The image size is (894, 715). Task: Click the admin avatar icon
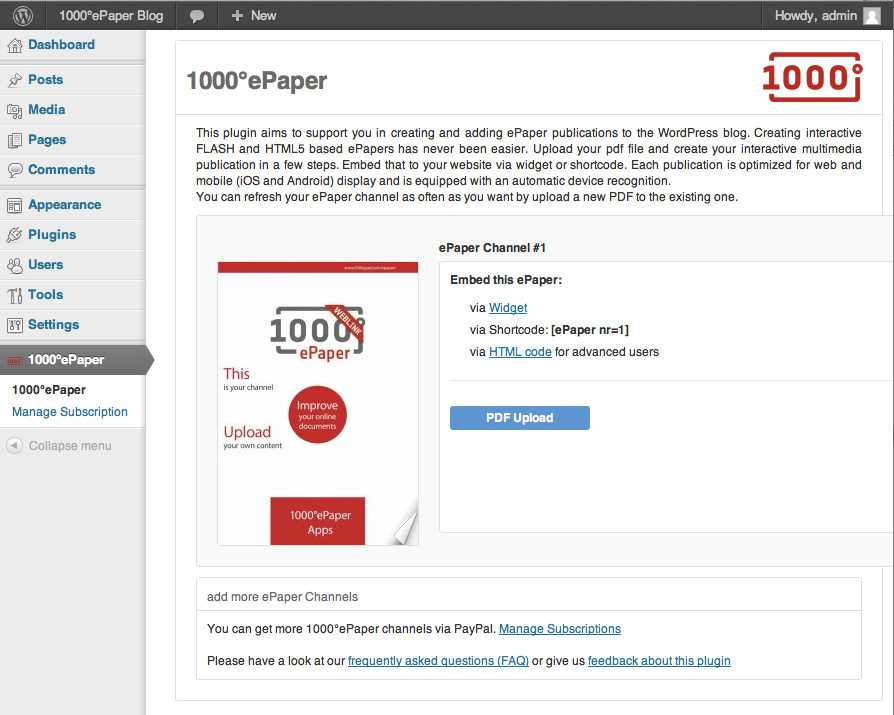(872, 15)
